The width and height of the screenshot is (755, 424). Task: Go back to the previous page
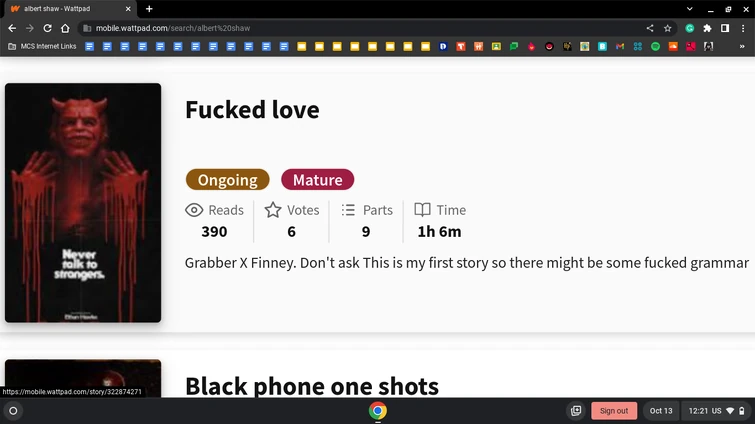pyautogui.click(x=12, y=28)
